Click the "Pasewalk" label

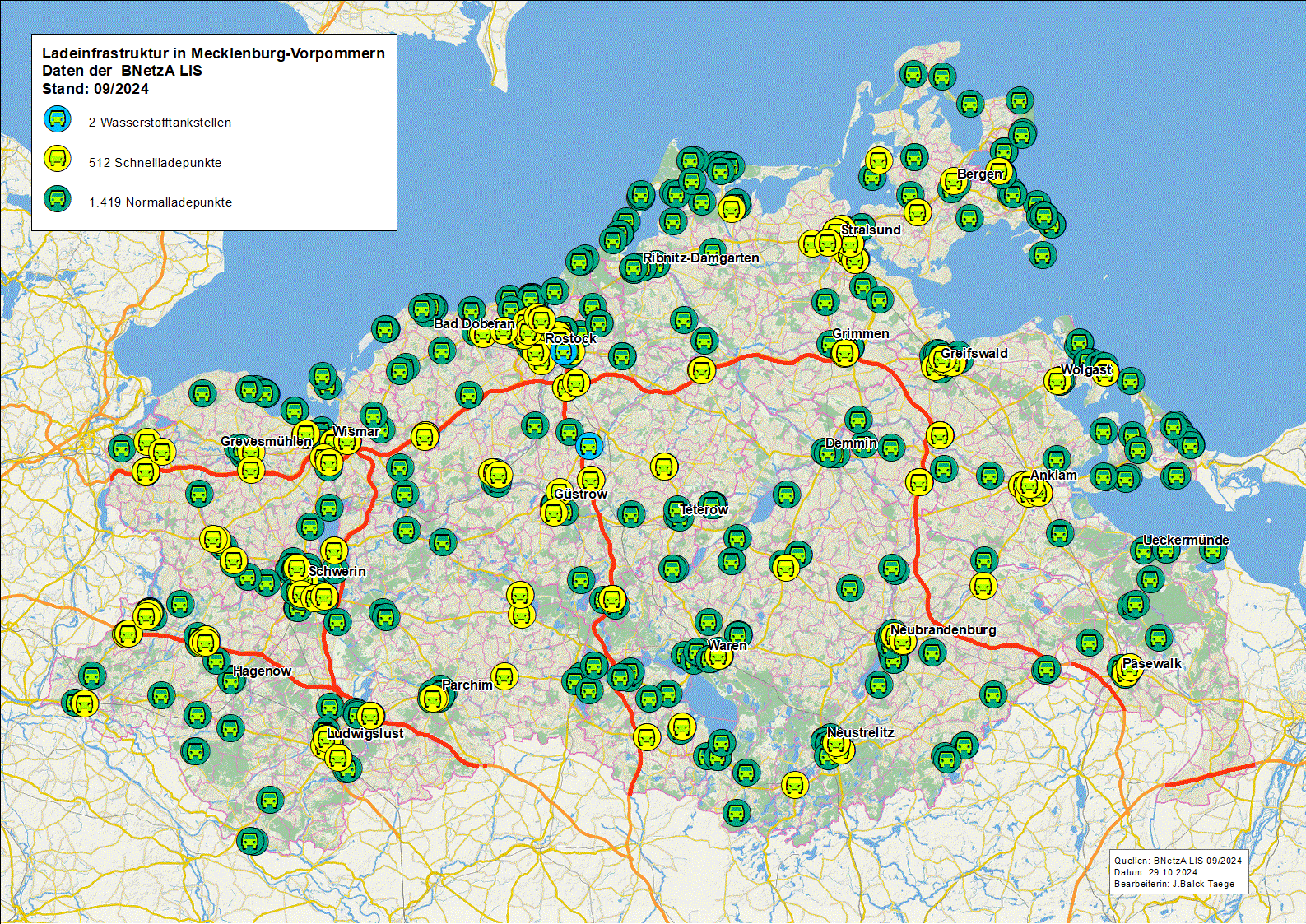(x=1151, y=663)
